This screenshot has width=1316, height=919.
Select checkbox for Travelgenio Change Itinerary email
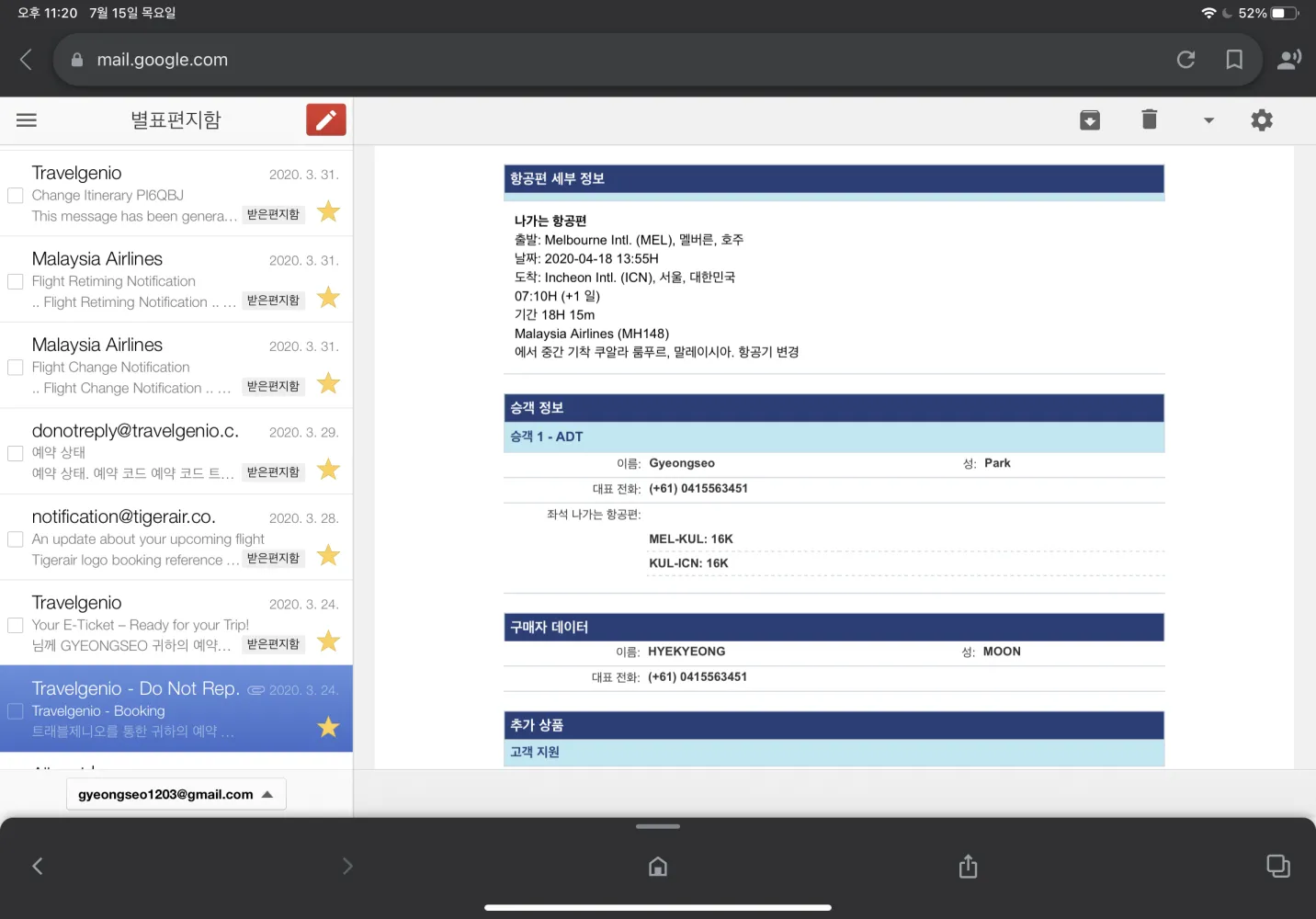[x=16, y=196]
